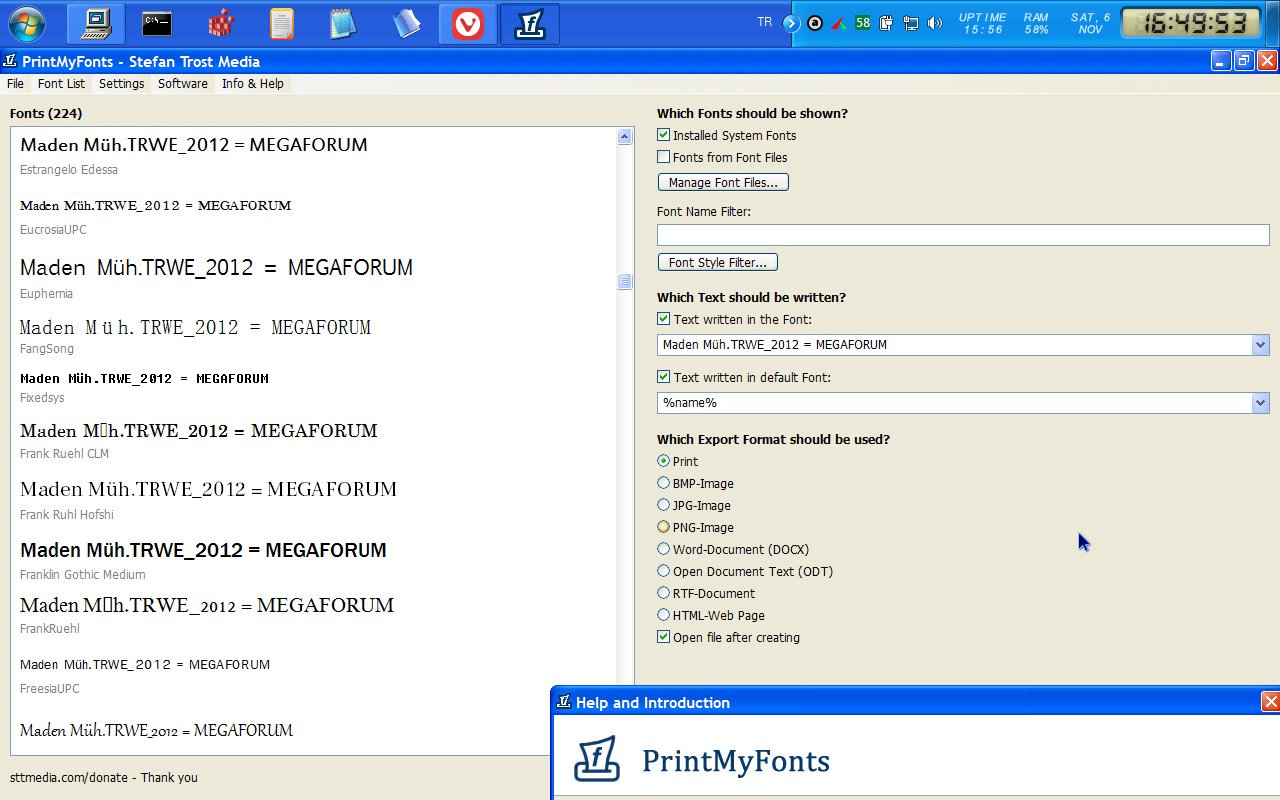Viewport: 1280px width, 800px height.
Task: Click the UPTIME 15:56 gadget
Action: [x=983, y=23]
